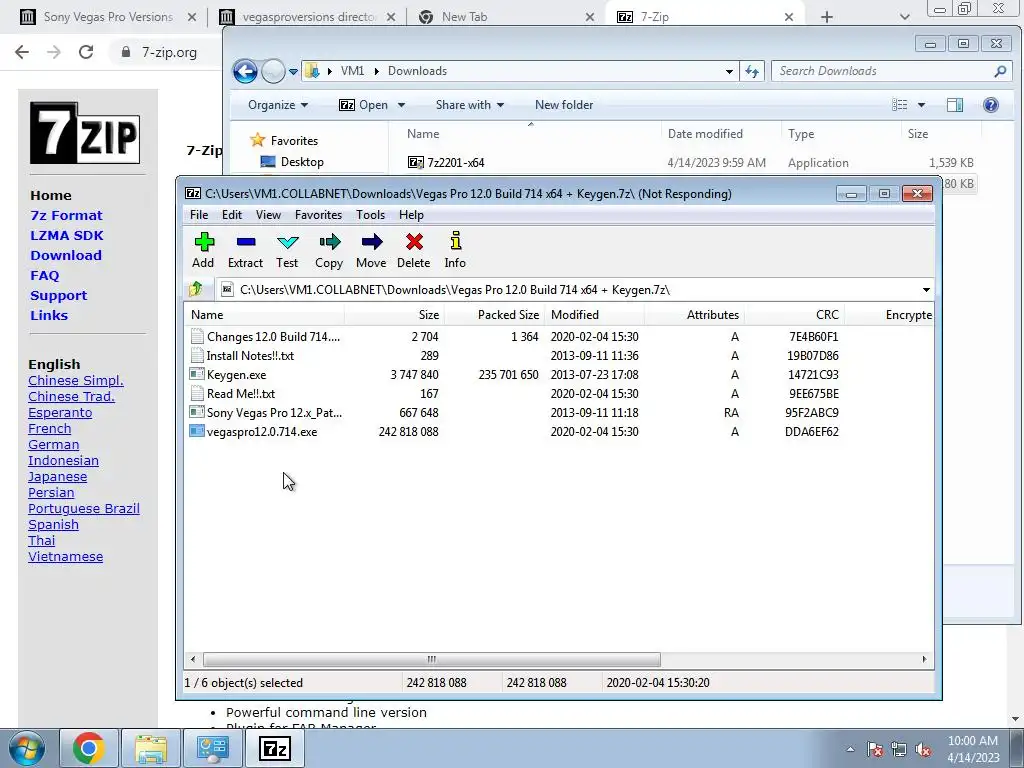Click horizontal scrollbar thumb in 7-Zip
The width and height of the screenshot is (1024, 768).
432,659
